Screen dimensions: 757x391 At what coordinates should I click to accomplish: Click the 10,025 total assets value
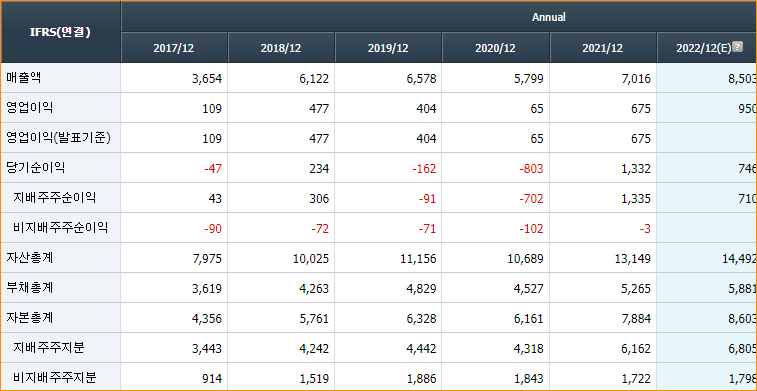[311, 258]
